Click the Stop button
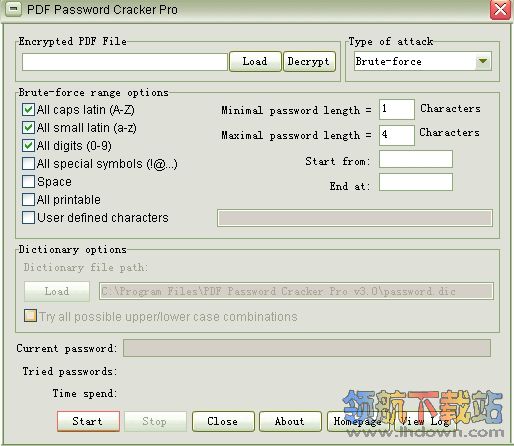Image resolution: width=514 pixels, height=446 pixels. [x=155, y=421]
